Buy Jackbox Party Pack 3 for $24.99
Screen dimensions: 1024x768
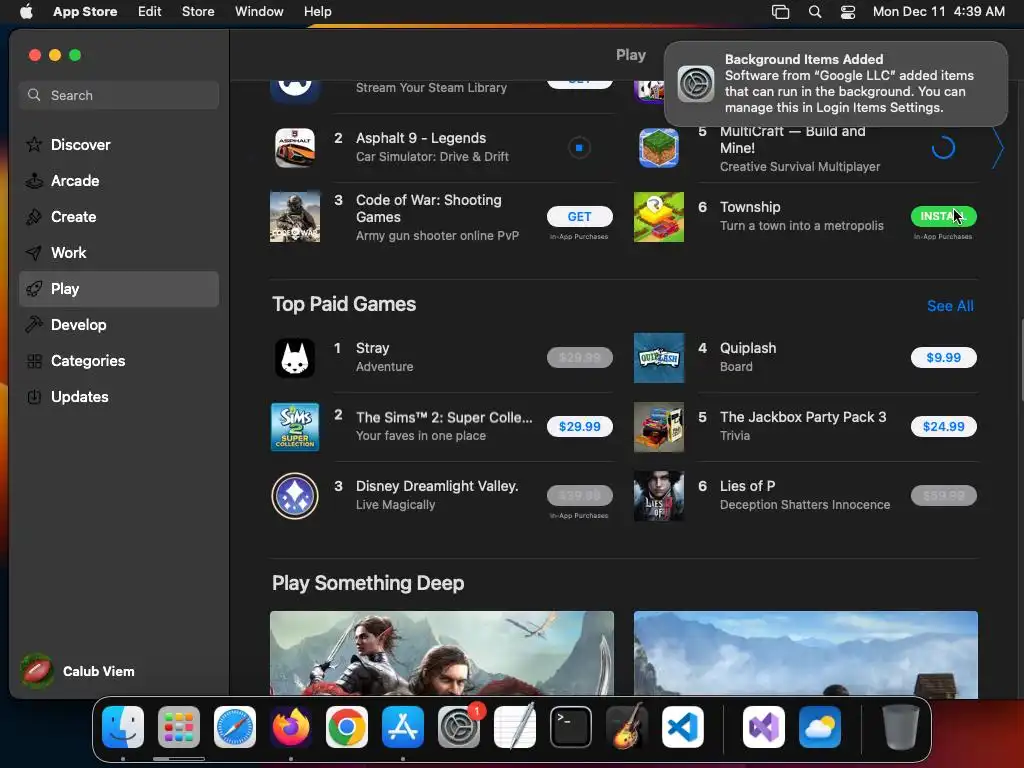[944, 426]
